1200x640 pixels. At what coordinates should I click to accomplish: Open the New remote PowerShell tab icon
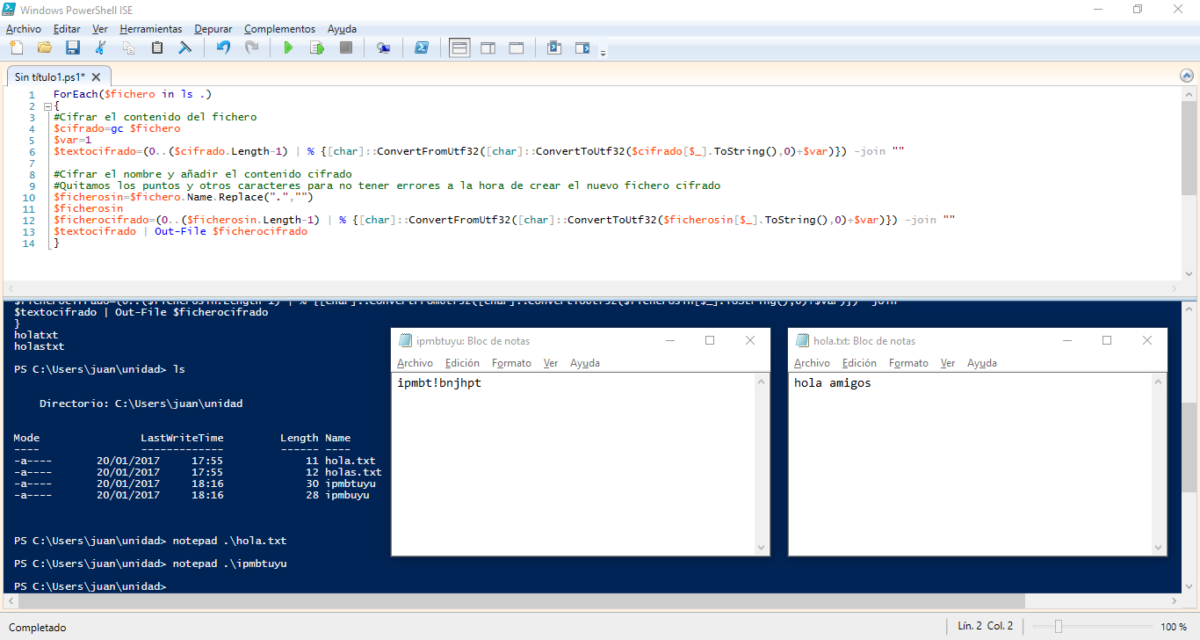pyautogui.click(x=383, y=47)
